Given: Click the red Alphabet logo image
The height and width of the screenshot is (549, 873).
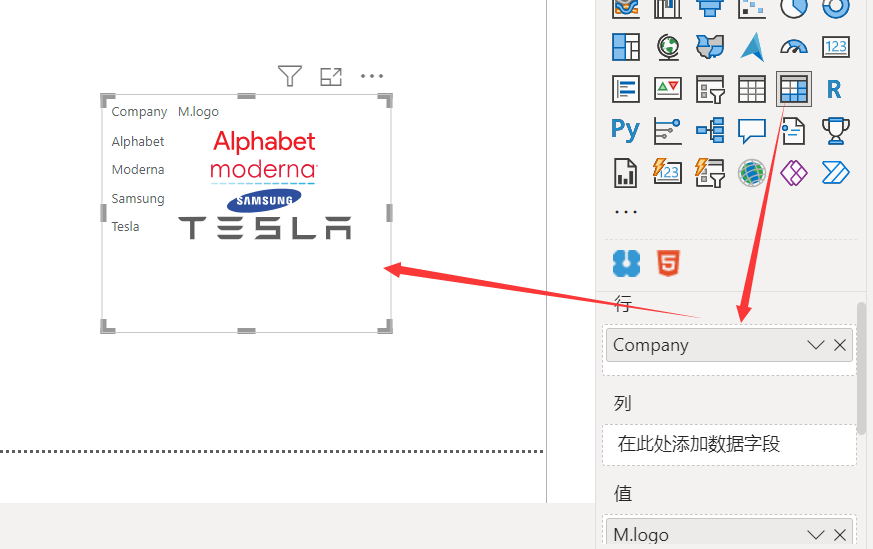Looking at the screenshot, I should (264, 141).
